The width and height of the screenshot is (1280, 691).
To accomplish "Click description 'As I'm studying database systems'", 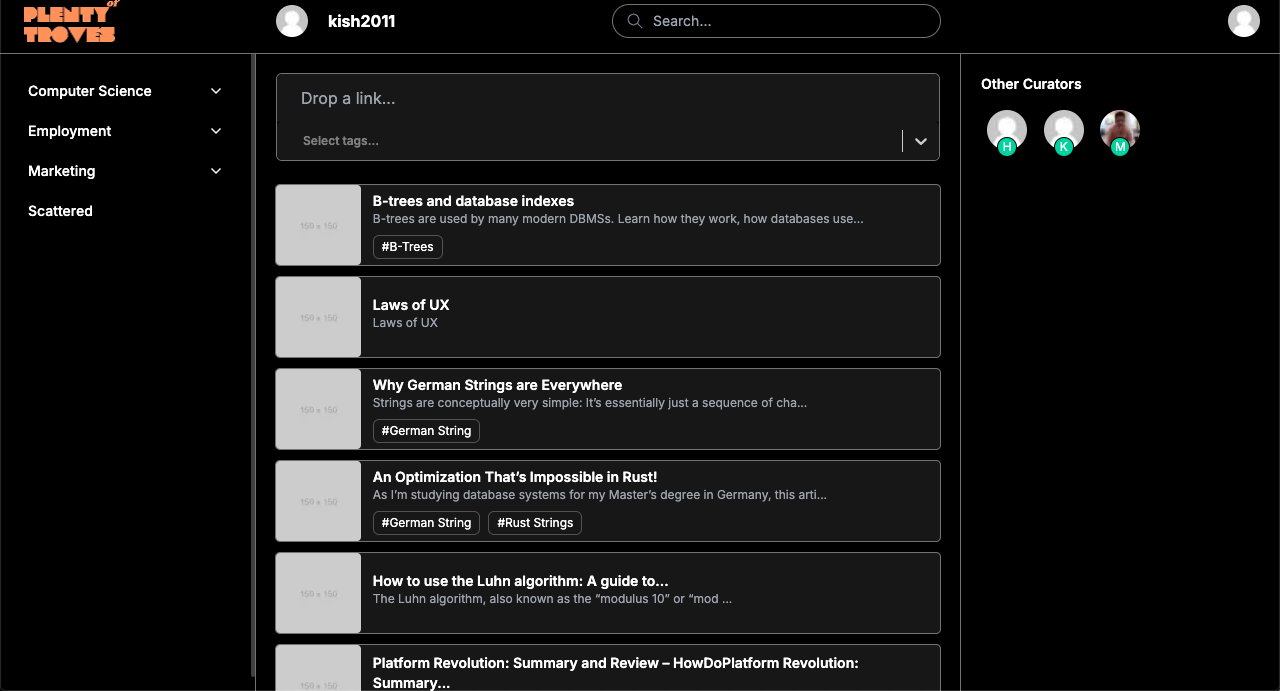I will click(600, 495).
